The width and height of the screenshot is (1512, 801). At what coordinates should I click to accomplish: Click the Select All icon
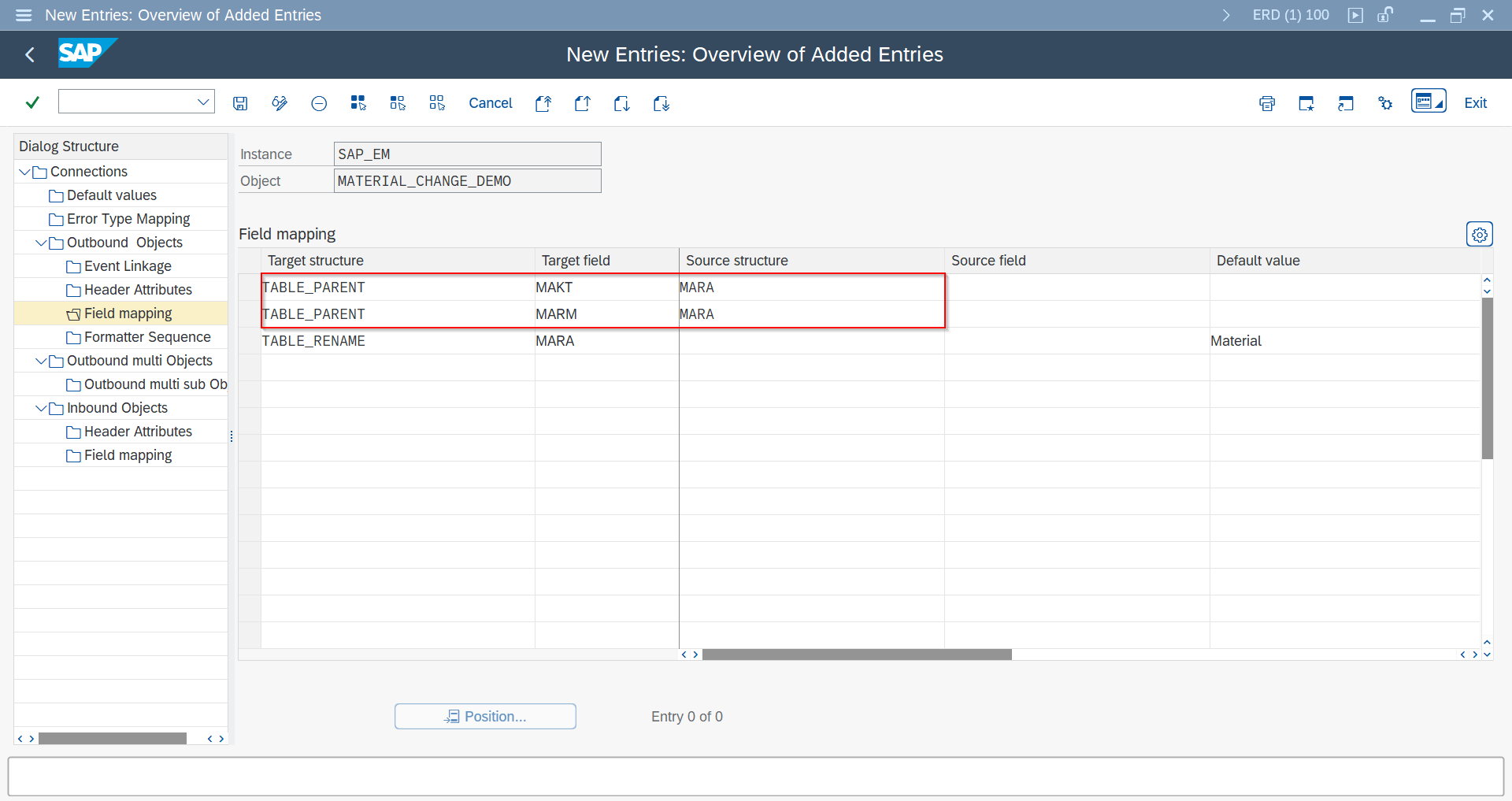pyautogui.click(x=358, y=103)
